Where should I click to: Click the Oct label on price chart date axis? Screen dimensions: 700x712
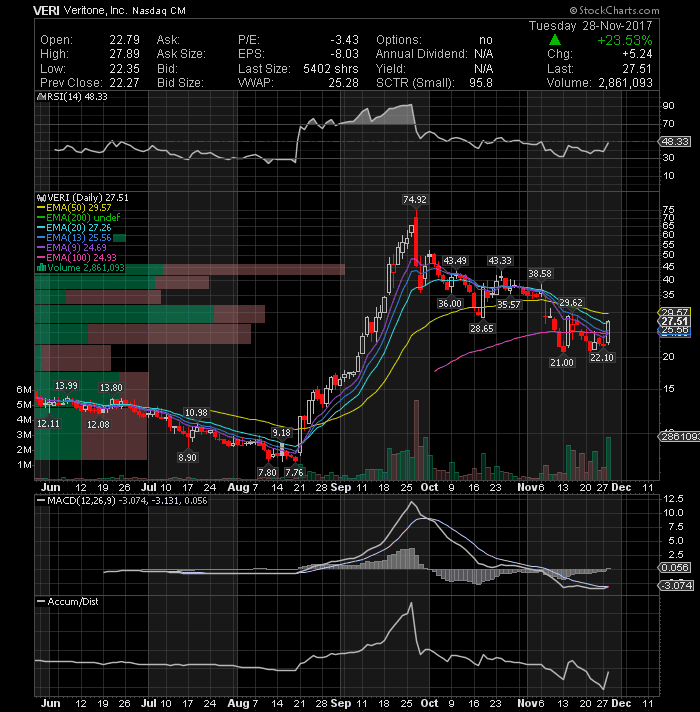(429, 487)
